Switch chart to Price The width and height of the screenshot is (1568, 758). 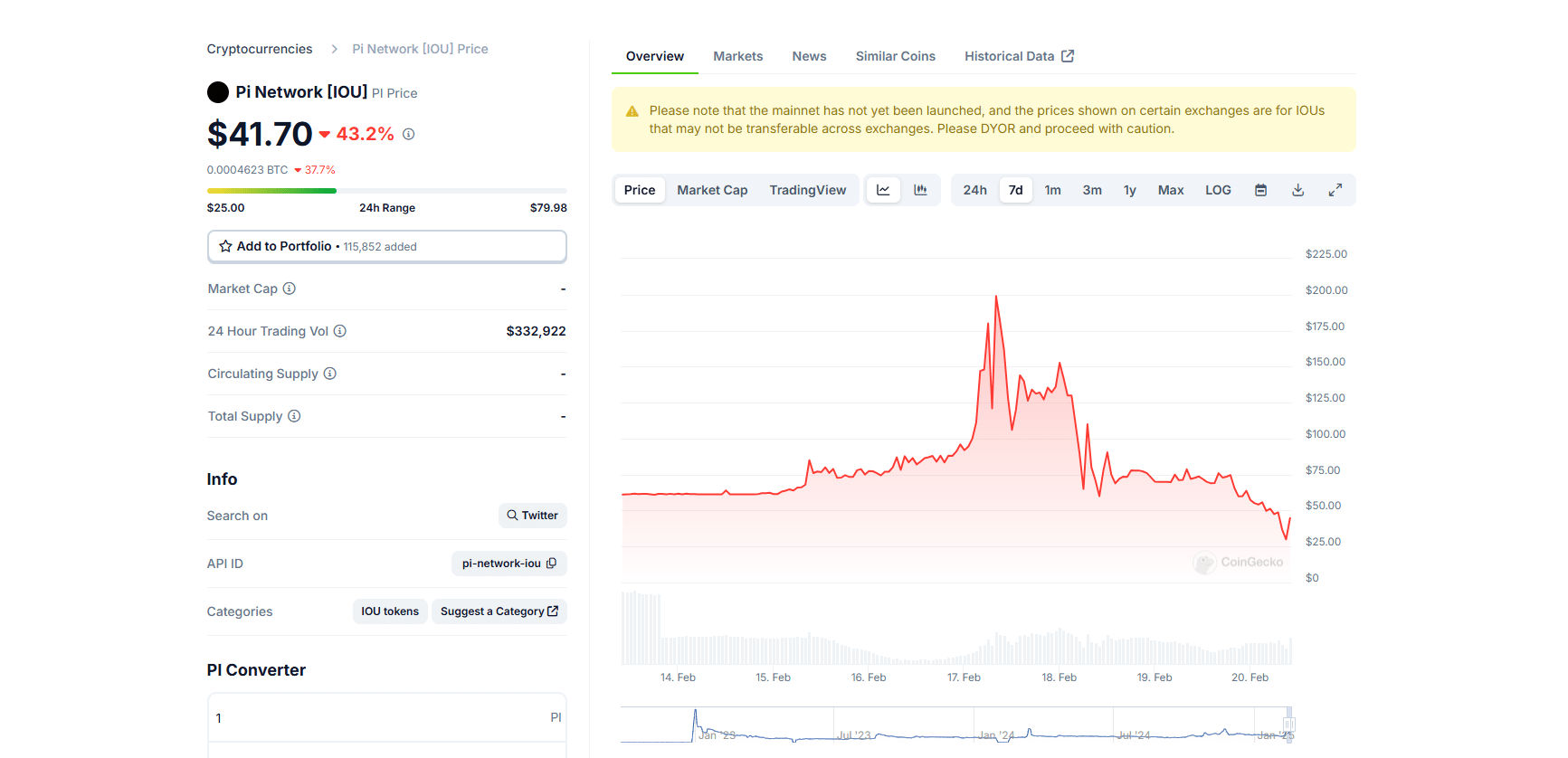click(x=640, y=190)
